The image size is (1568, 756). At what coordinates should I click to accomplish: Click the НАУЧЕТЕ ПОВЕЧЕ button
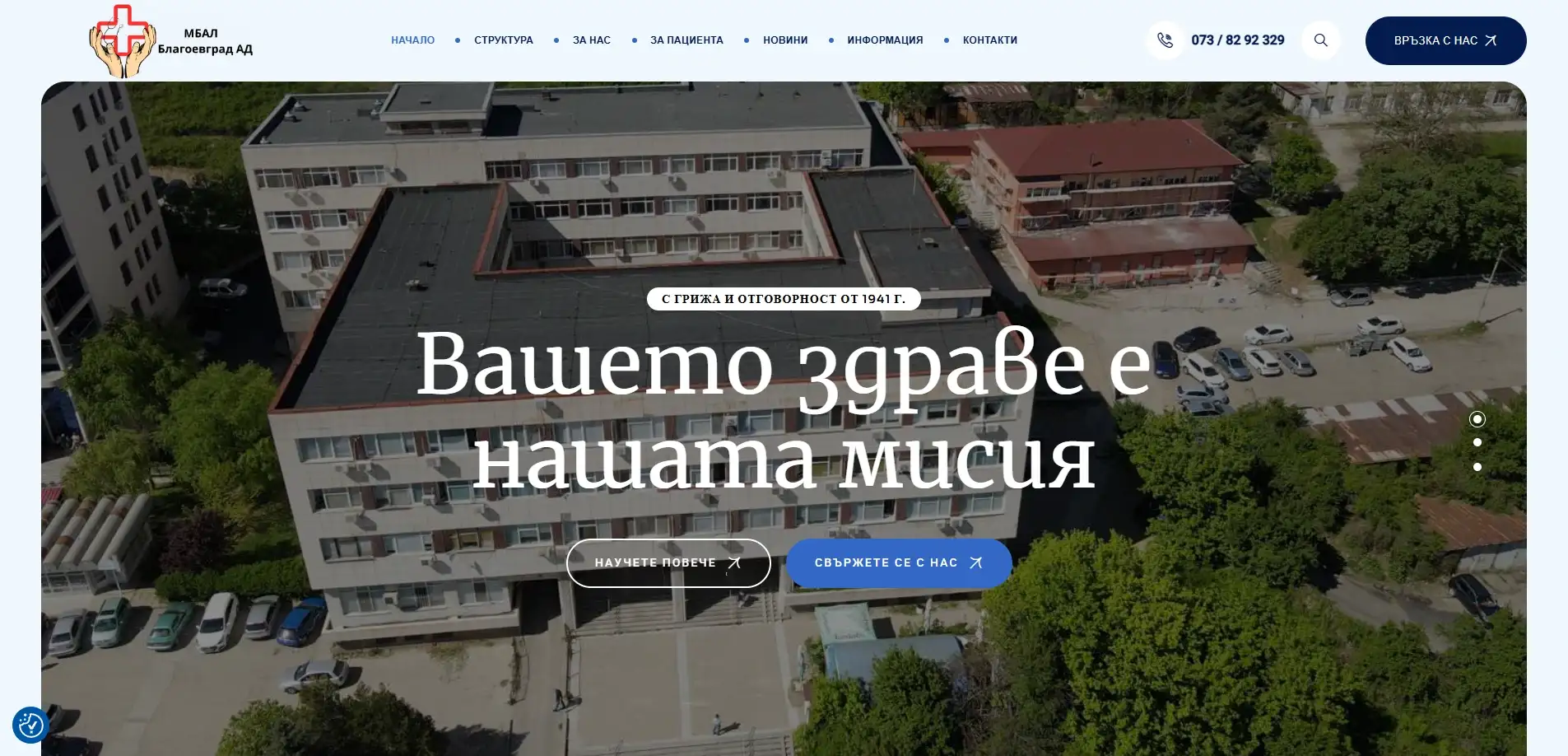pos(668,563)
